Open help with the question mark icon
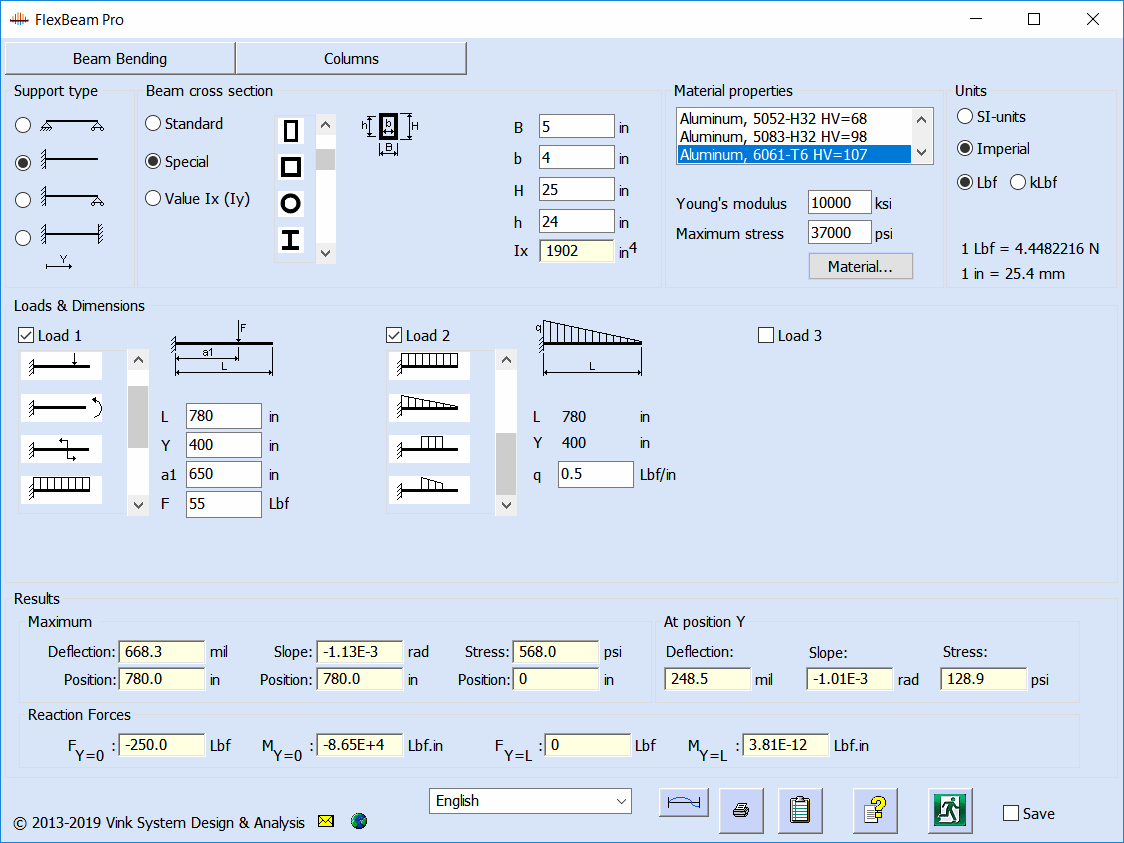Screen dimensions: 1124x843 (x=875, y=810)
